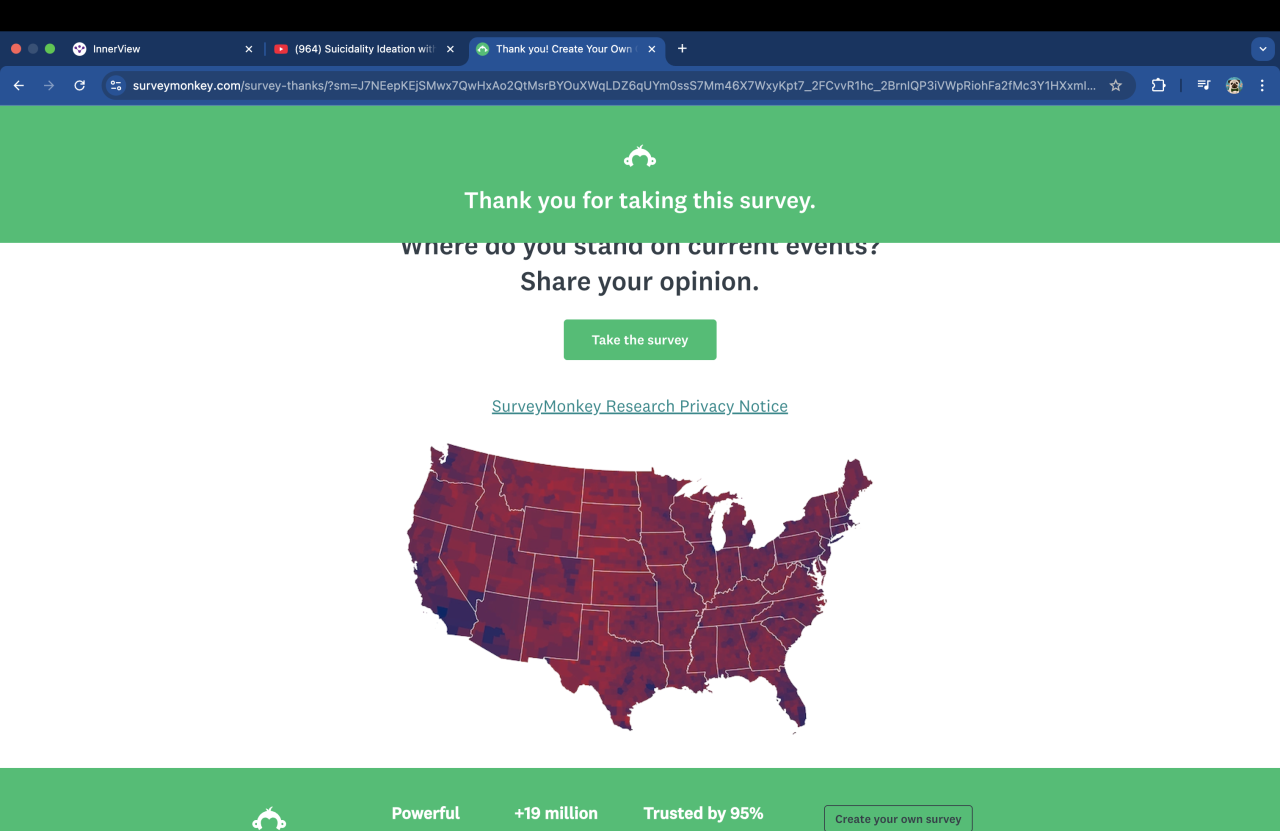Open the site information icon in address bar
Viewport: 1280px width, 831px height.
tap(116, 86)
